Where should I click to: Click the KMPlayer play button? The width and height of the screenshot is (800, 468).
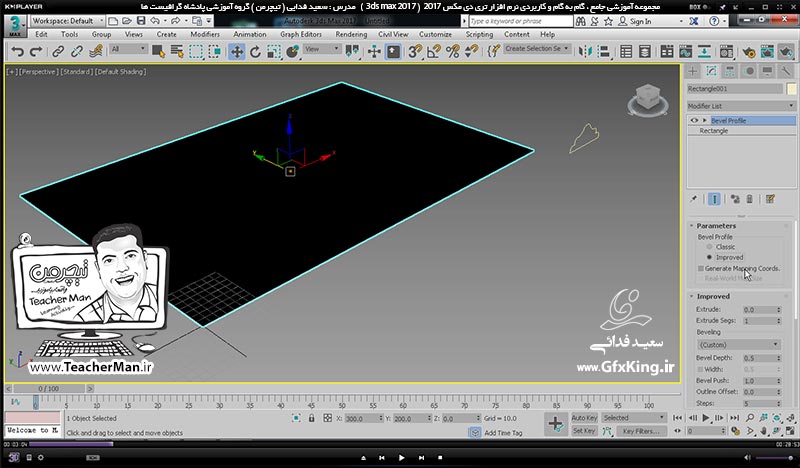pos(402,458)
